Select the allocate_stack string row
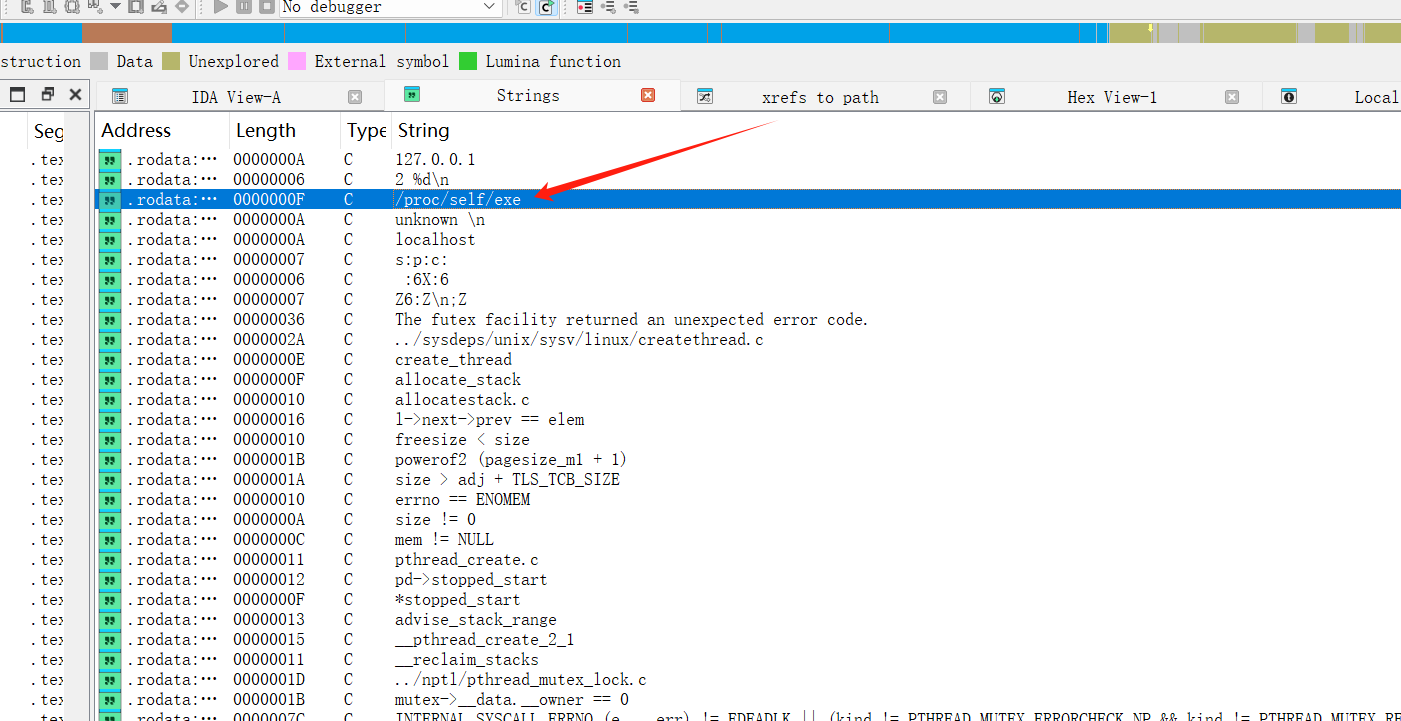Screen dimensions: 1401x721 coord(748,380)
